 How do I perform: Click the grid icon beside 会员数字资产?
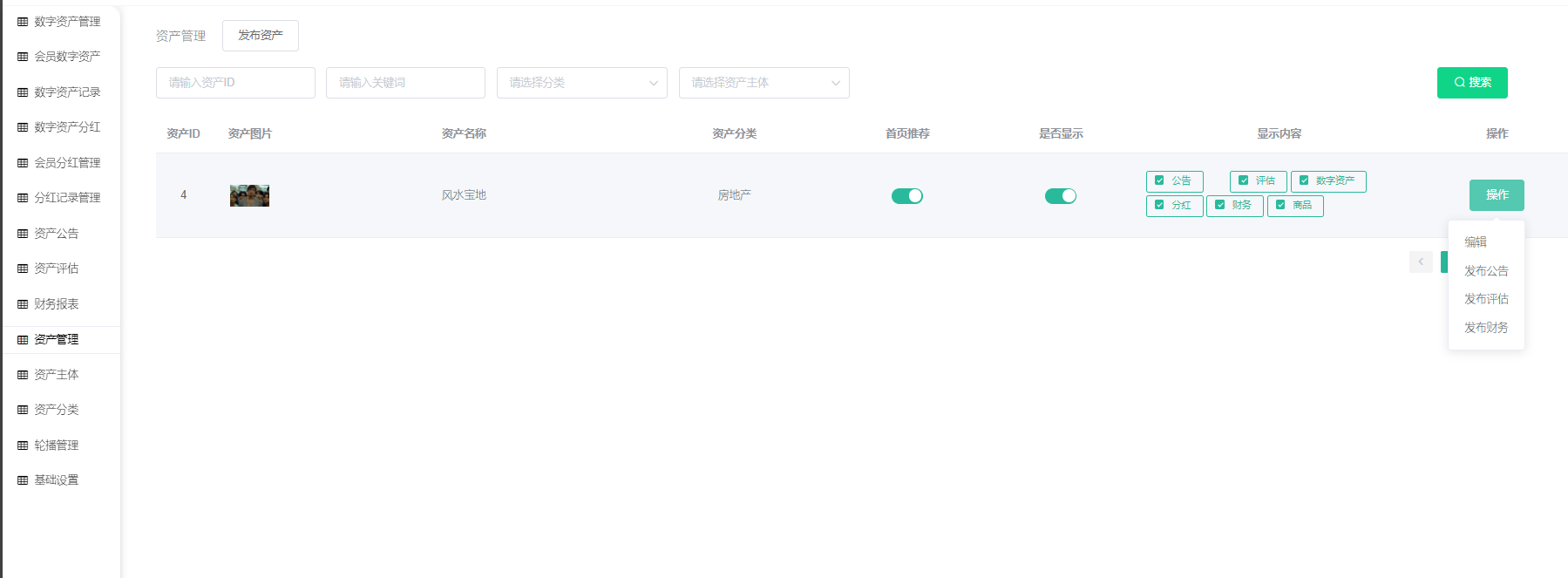click(x=23, y=57)
